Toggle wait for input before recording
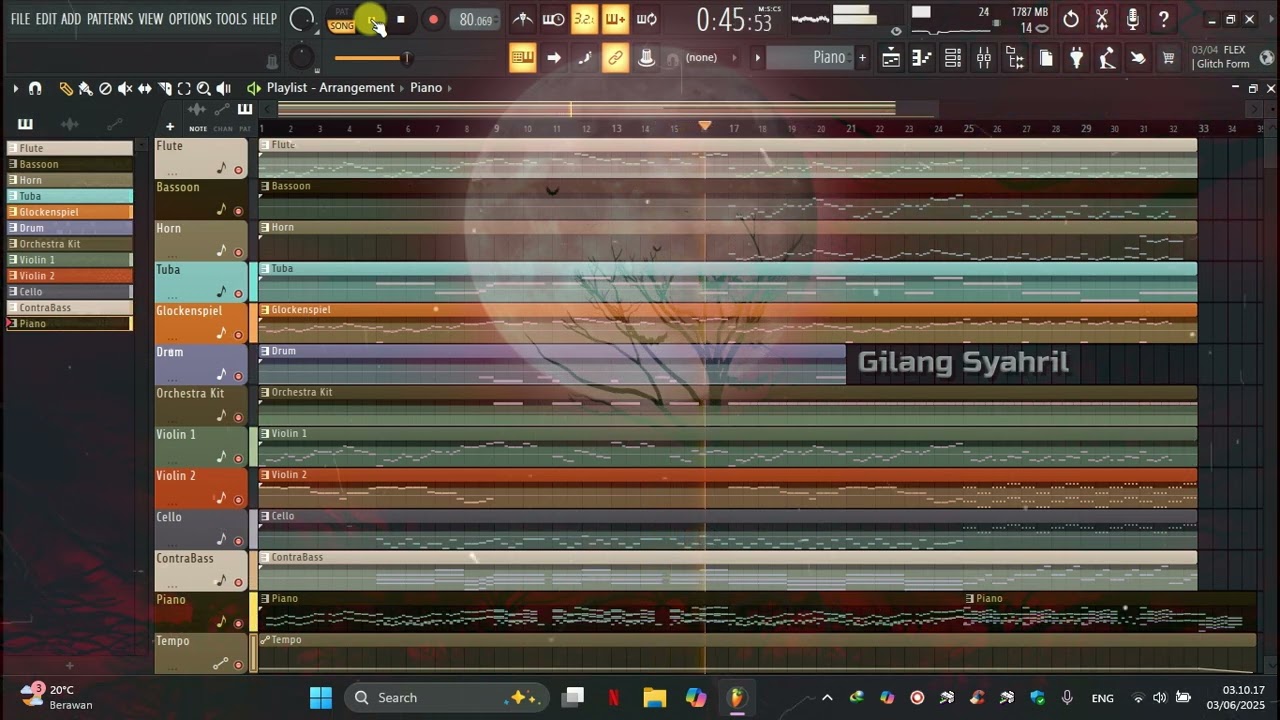The width and height of the screenshot is (1280, 720). 553,19
